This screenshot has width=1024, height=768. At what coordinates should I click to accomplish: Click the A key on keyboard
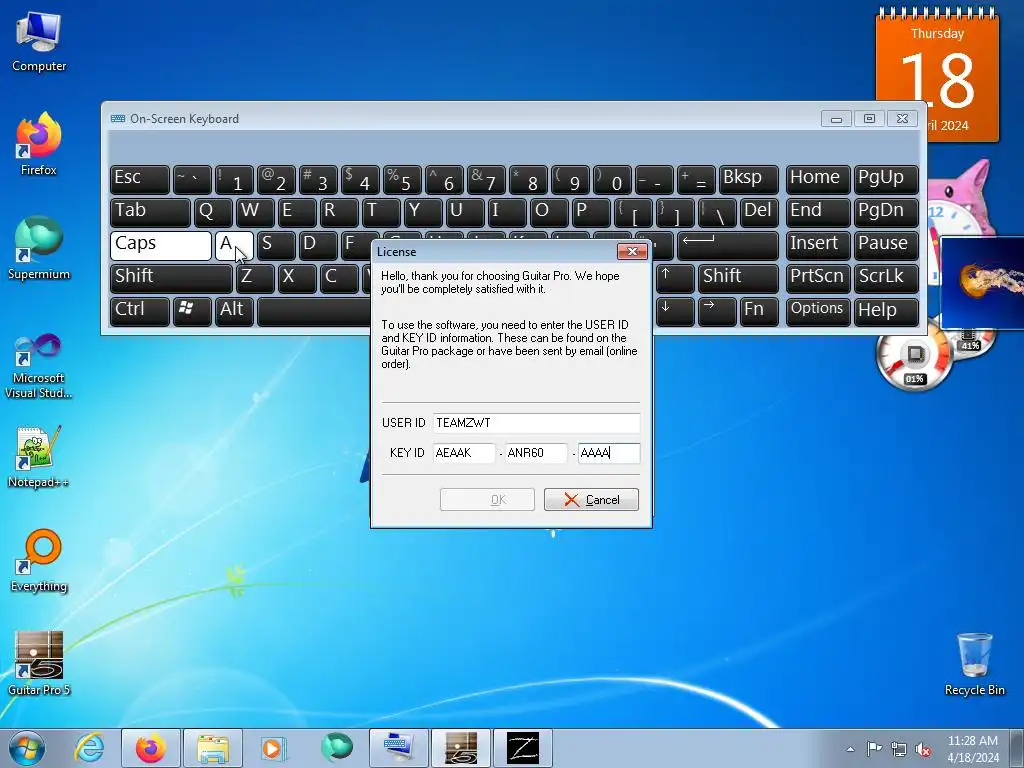click(x=234, y=245)
